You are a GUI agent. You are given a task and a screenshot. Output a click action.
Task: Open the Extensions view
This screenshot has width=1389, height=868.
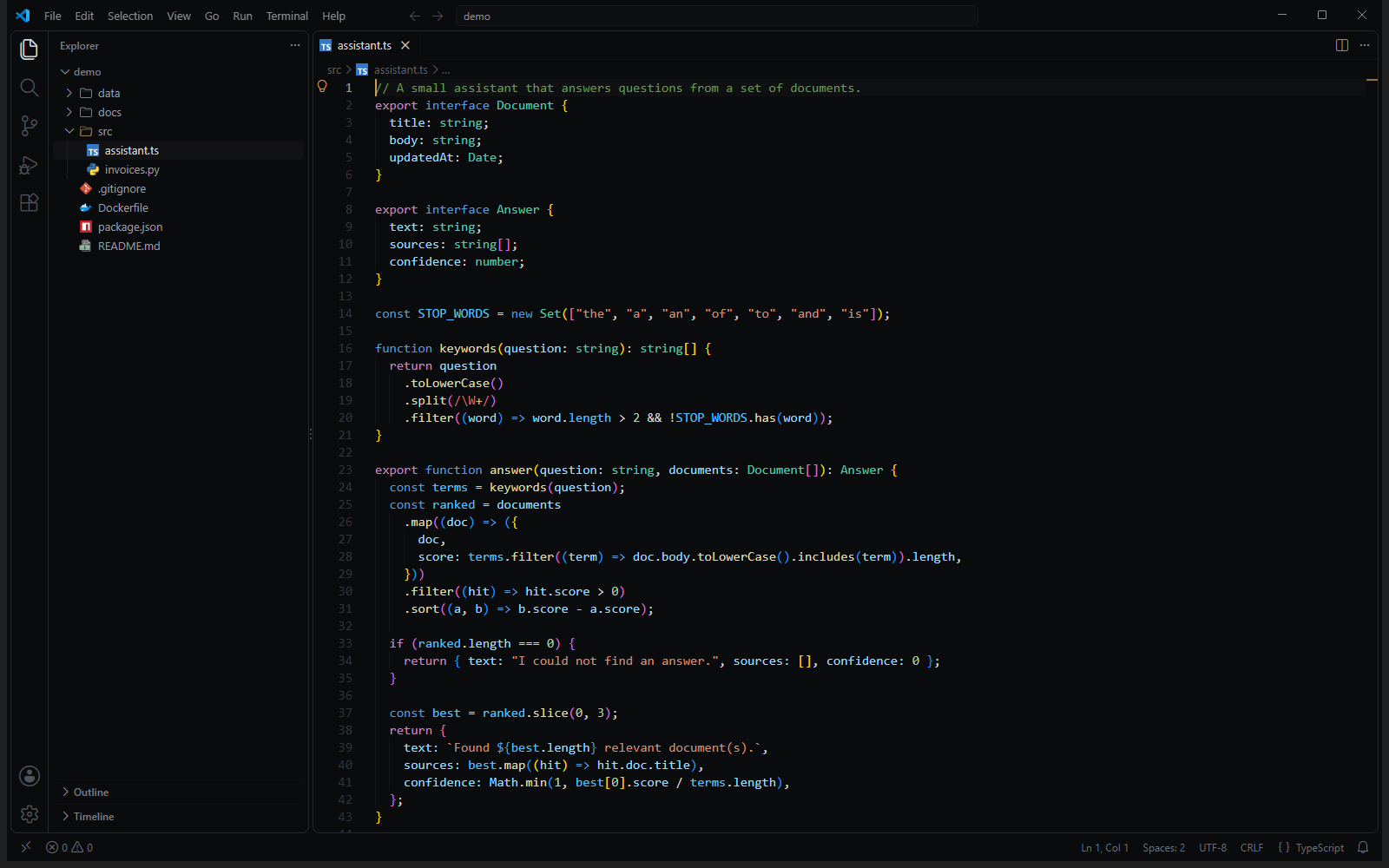coord(30,202)
